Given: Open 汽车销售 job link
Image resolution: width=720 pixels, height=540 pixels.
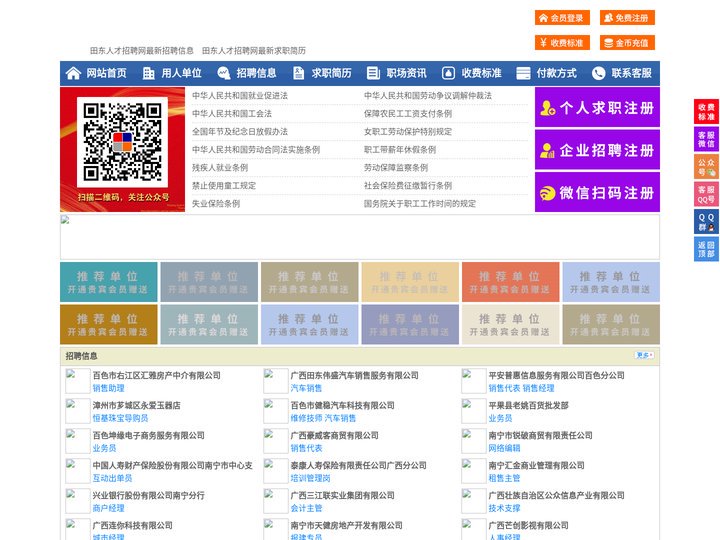Looking at the screenshot, I should tap(306, 388).
